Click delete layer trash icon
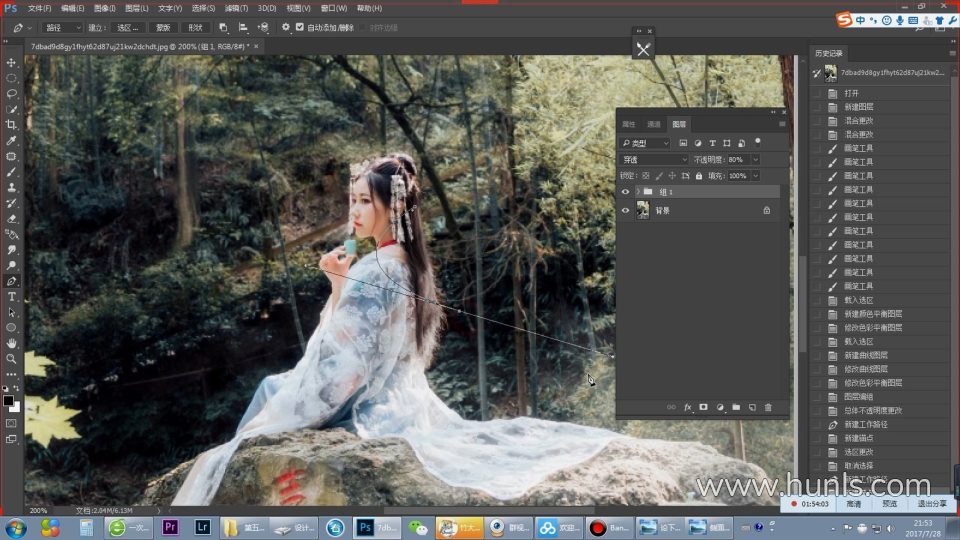 [768, 407]
